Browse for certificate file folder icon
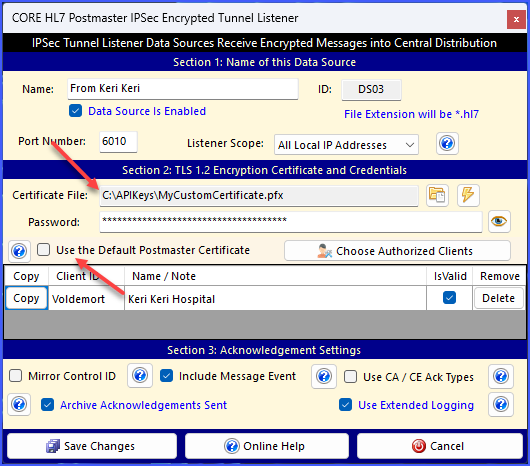This screenshot has width=530, height=466. pos(437,195)
